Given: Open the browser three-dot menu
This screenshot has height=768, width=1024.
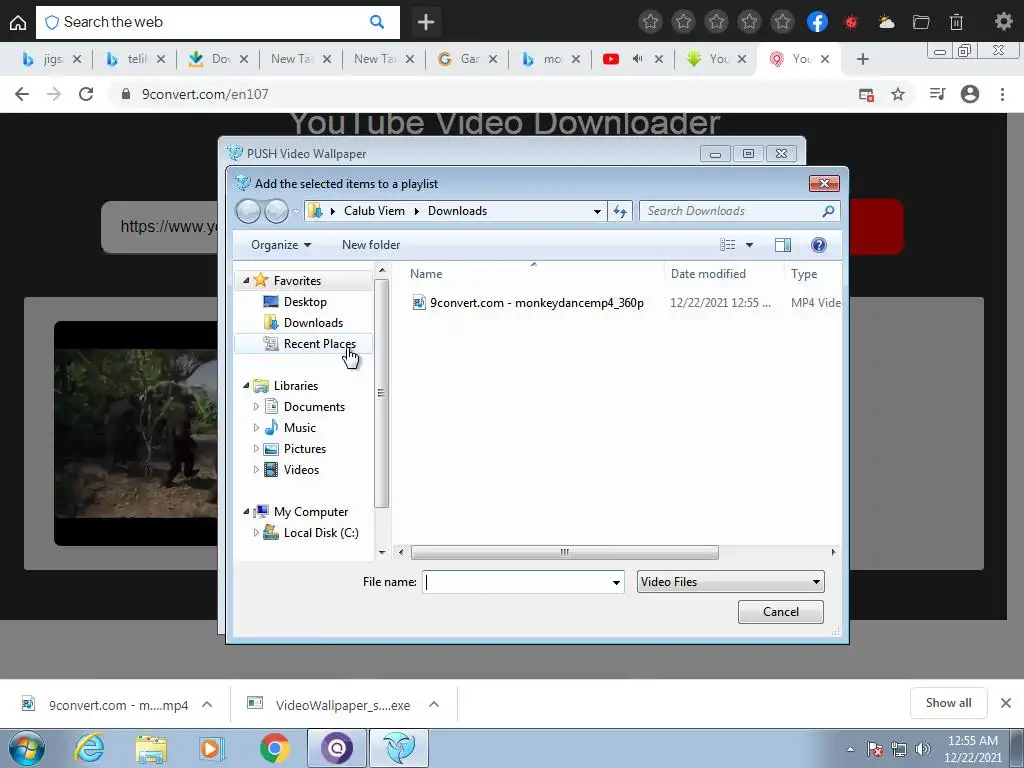Looking at the screenshot, I should click(x=1002, y=94).
